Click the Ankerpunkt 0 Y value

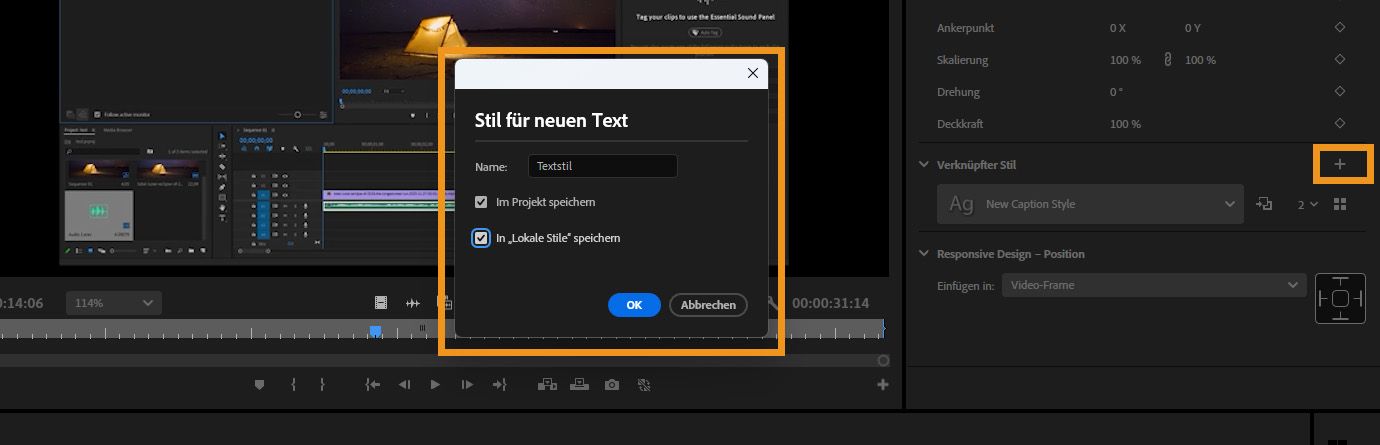pos(1193,28)
